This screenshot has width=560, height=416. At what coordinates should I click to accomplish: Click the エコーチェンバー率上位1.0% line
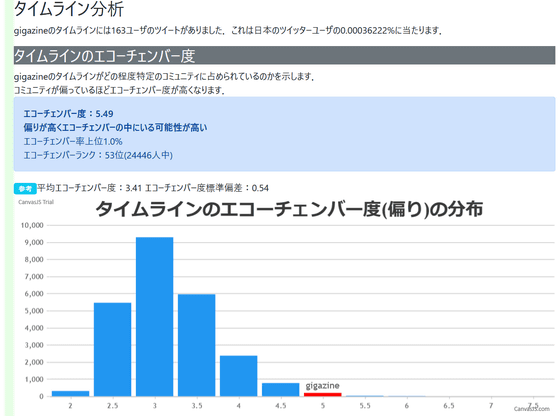tap(73, 141)
